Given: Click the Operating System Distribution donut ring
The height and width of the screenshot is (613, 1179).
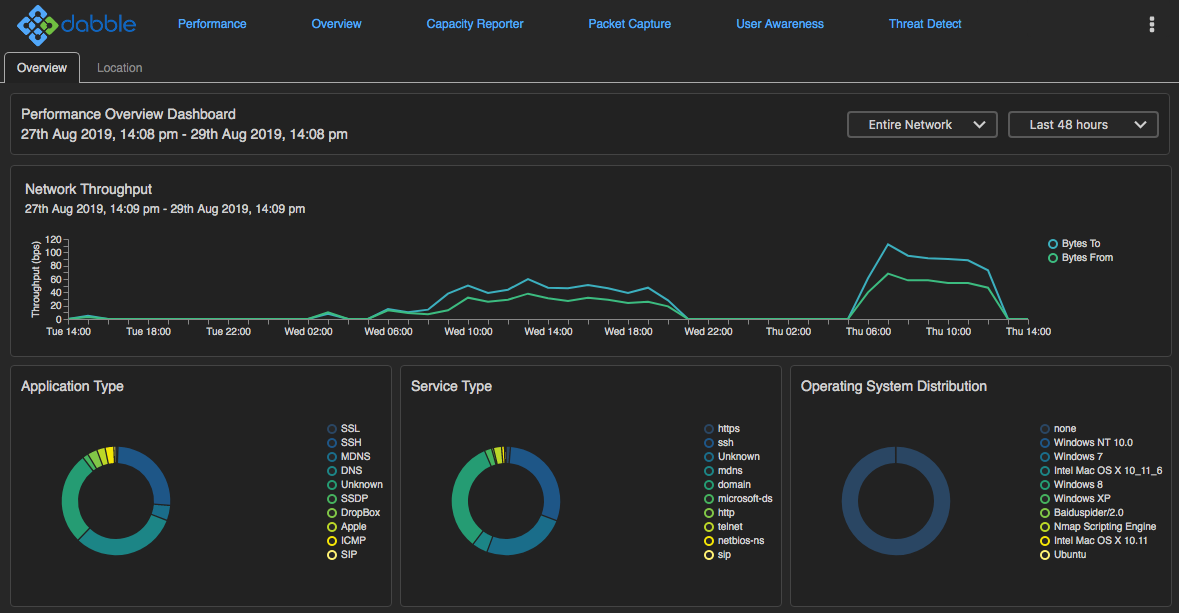Looking at the screenshot, I should 848,500.
